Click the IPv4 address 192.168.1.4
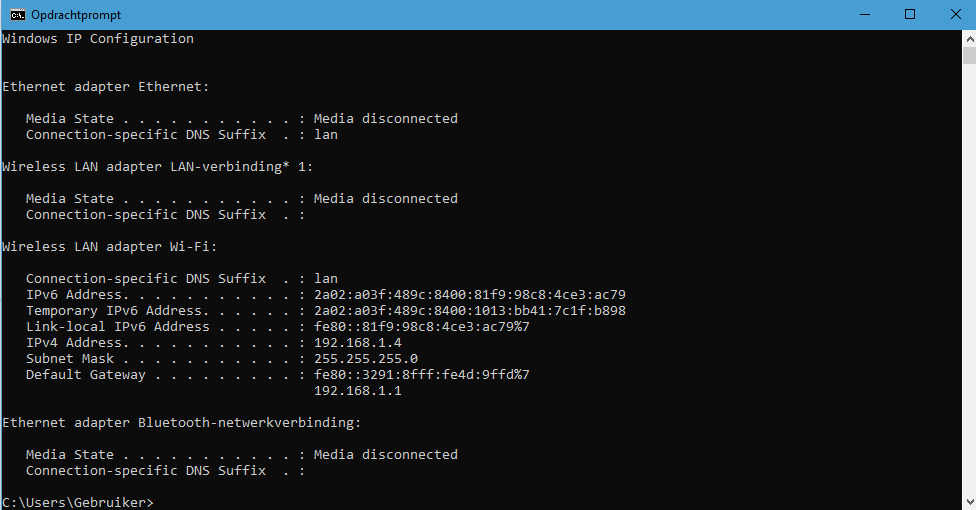The height and width of the screenshot is (510, 976). coord(357,342)
